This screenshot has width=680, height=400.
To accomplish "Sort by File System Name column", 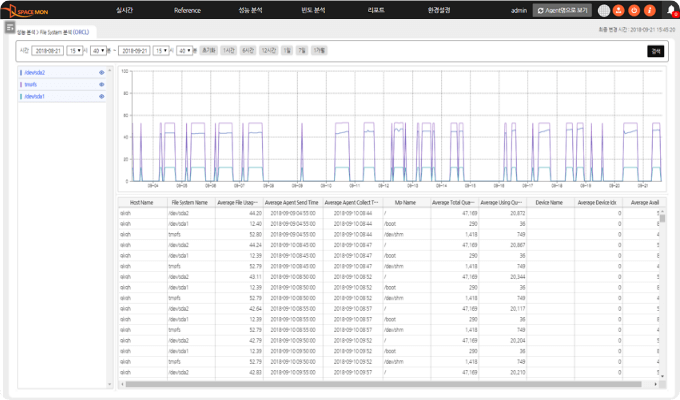I will tap(190, 203).
